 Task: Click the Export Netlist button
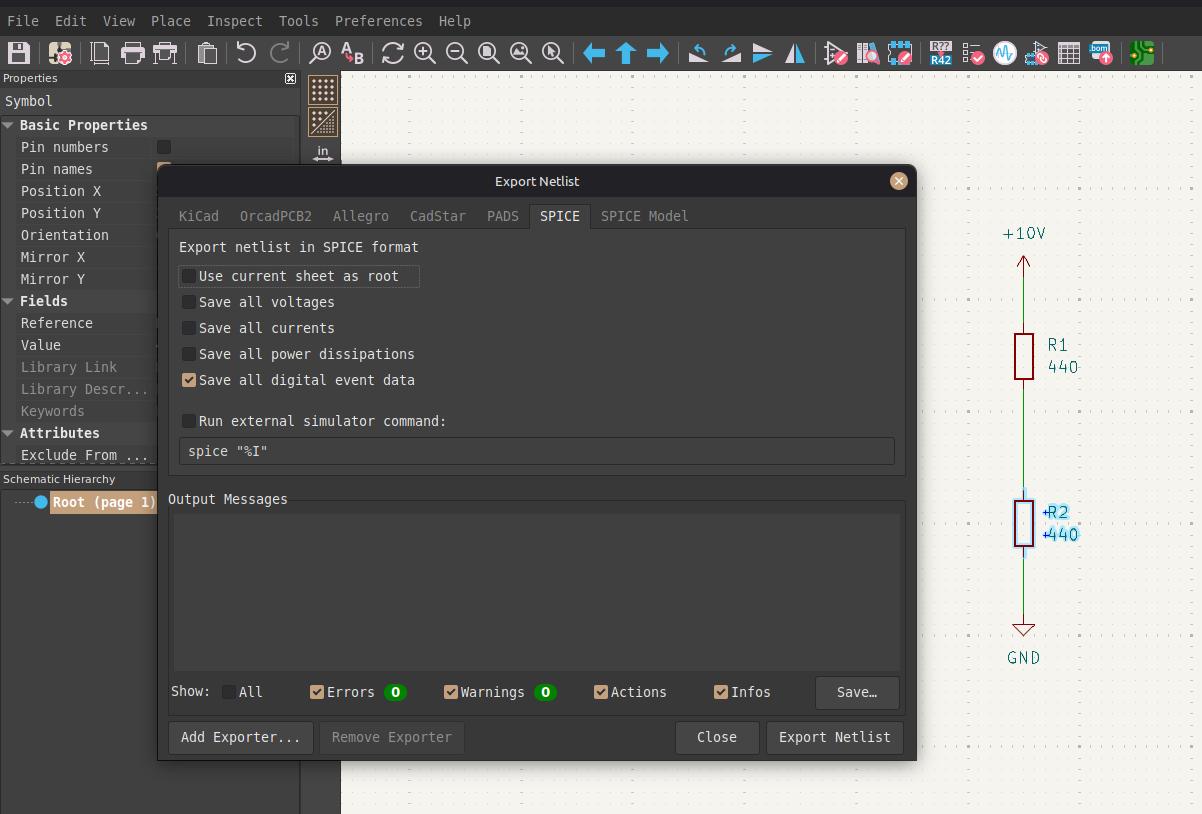[x=834, y=737]
